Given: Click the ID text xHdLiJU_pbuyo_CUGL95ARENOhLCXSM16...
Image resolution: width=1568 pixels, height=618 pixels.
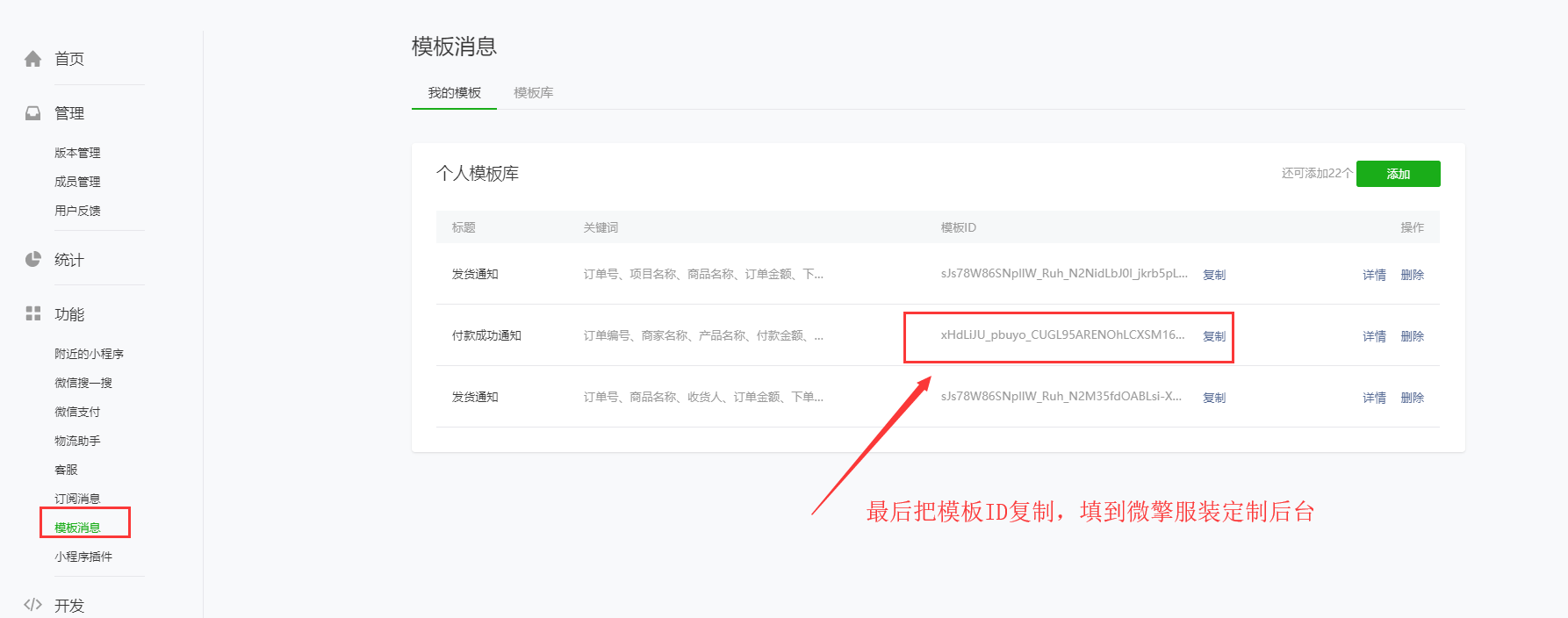Looking at the screenshot, I should 1062,334.
